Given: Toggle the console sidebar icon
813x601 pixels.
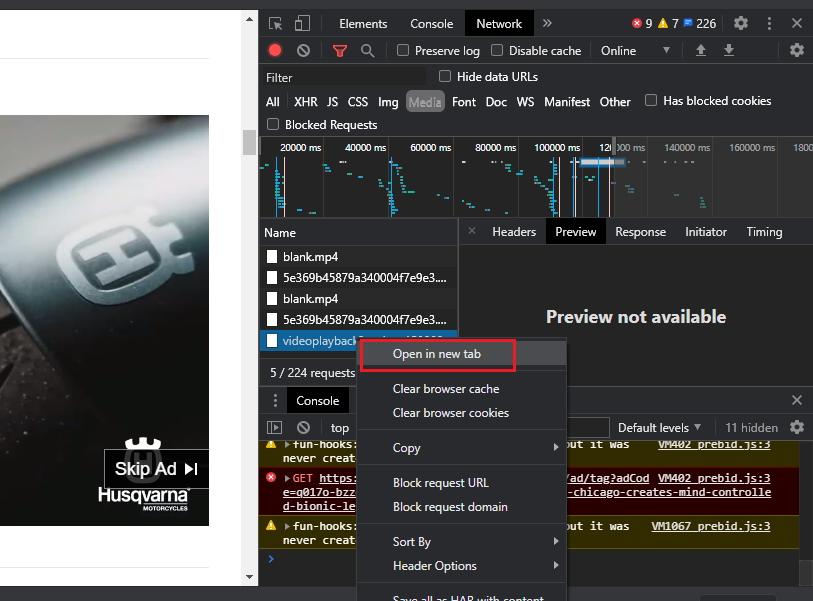Looking at the screenshot, I should (x=274, y=427).
